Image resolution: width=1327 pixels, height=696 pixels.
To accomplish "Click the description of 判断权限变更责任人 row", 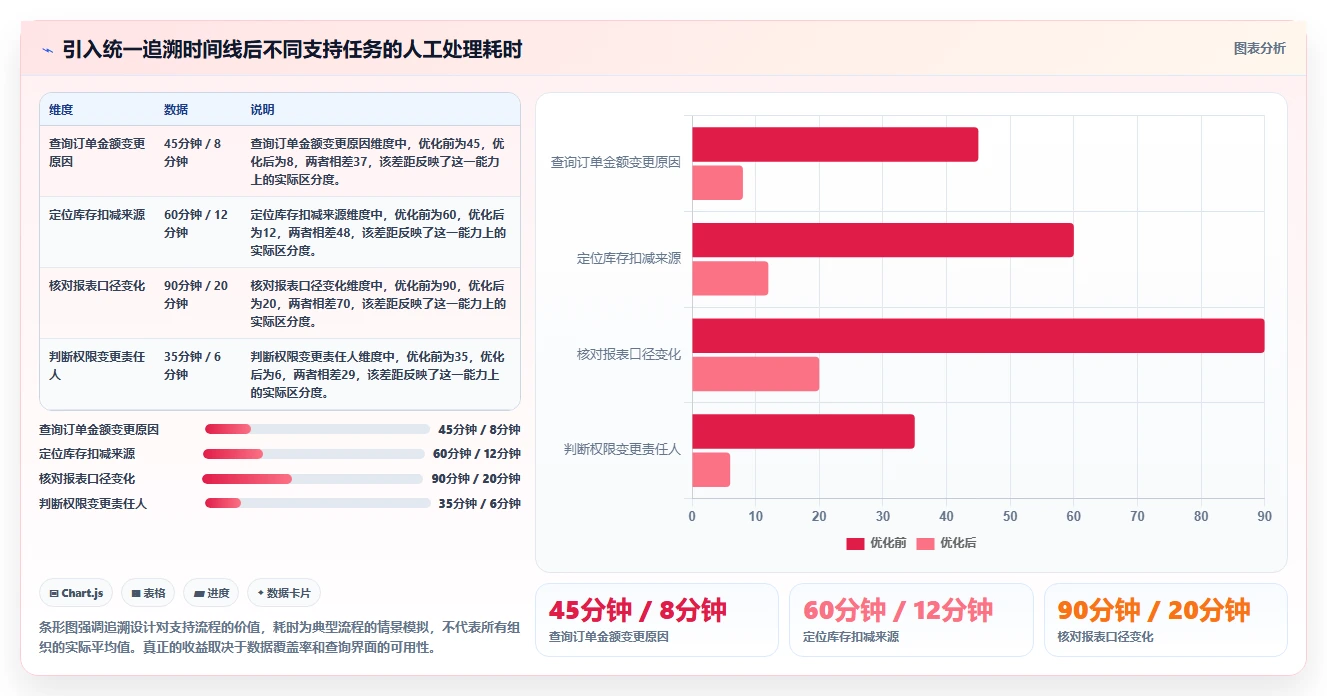I will coord(378,375).
